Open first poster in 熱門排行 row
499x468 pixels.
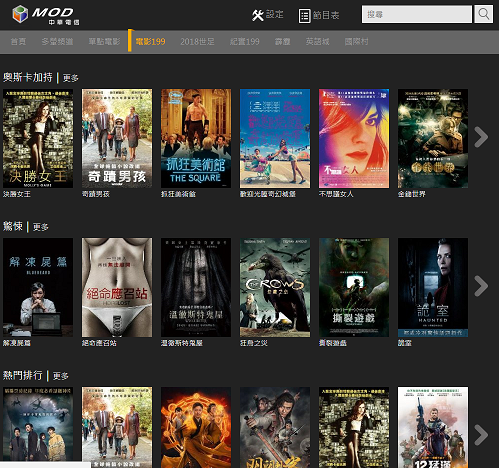click(38, 424)
